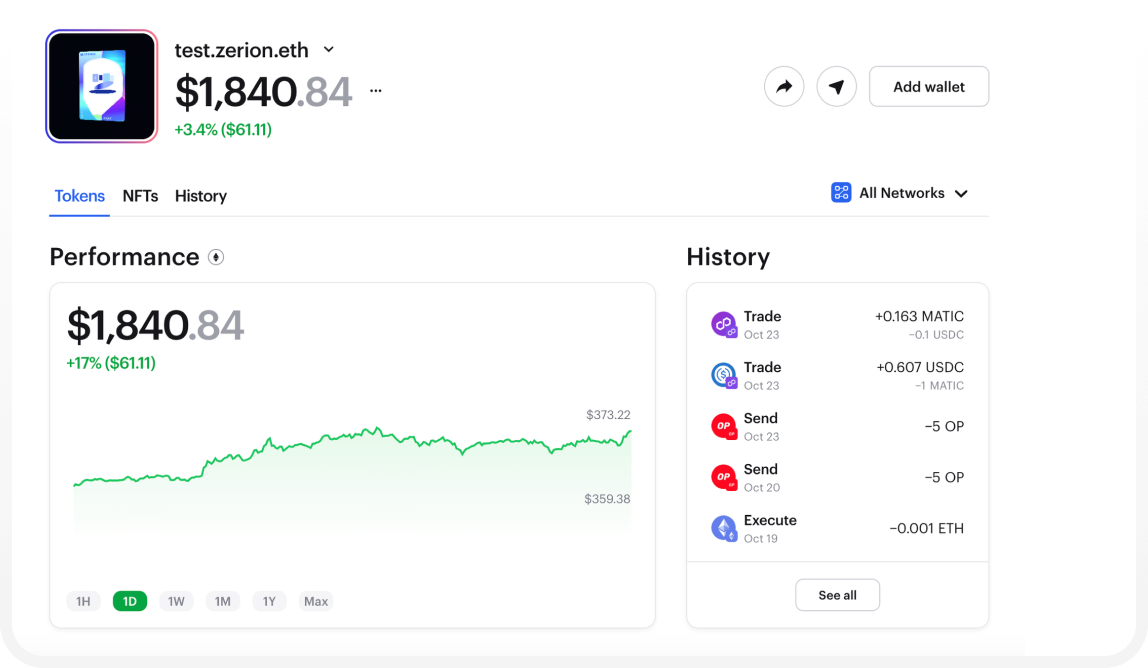Click the info icon next to Performance
1148x668 pixels.
217,257
